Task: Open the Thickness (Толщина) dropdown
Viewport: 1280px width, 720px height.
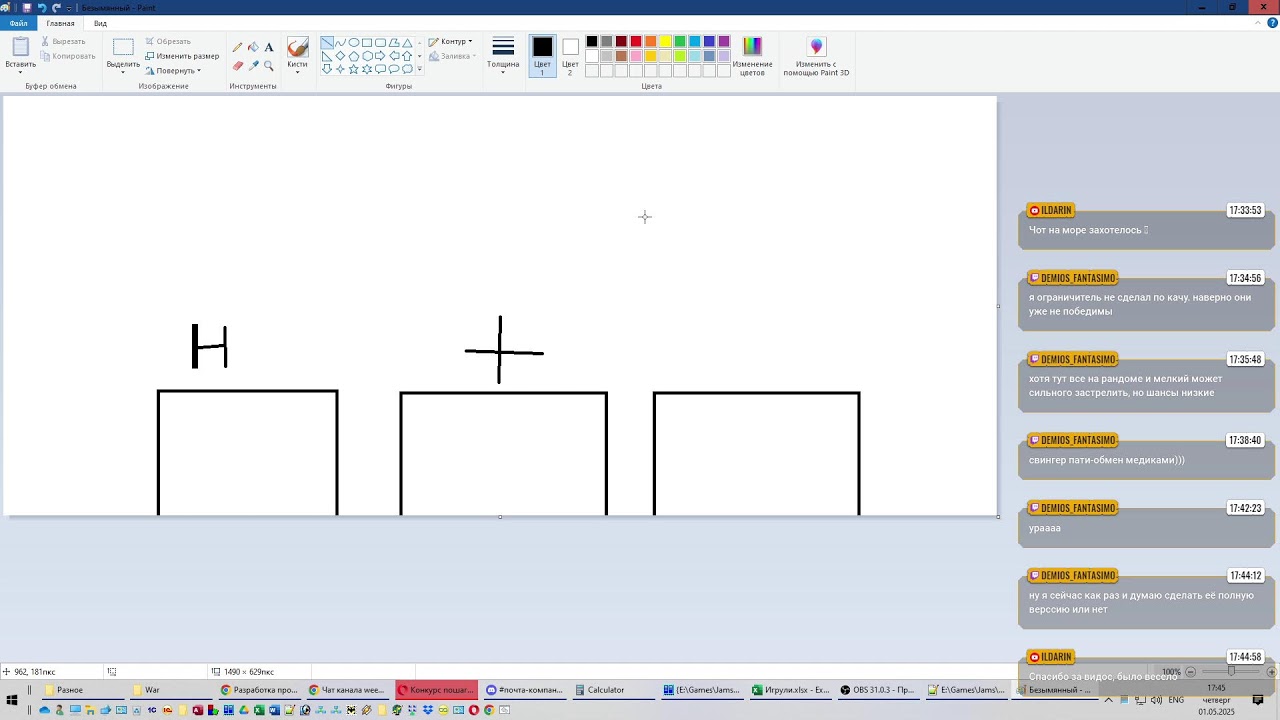Action: pos(503,56)
